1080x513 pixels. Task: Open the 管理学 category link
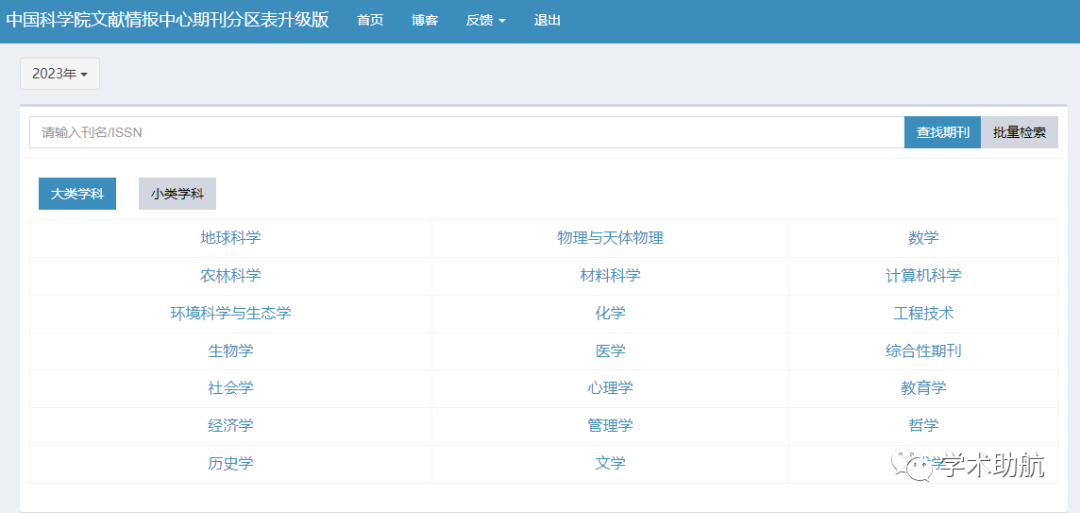point(610,426)
